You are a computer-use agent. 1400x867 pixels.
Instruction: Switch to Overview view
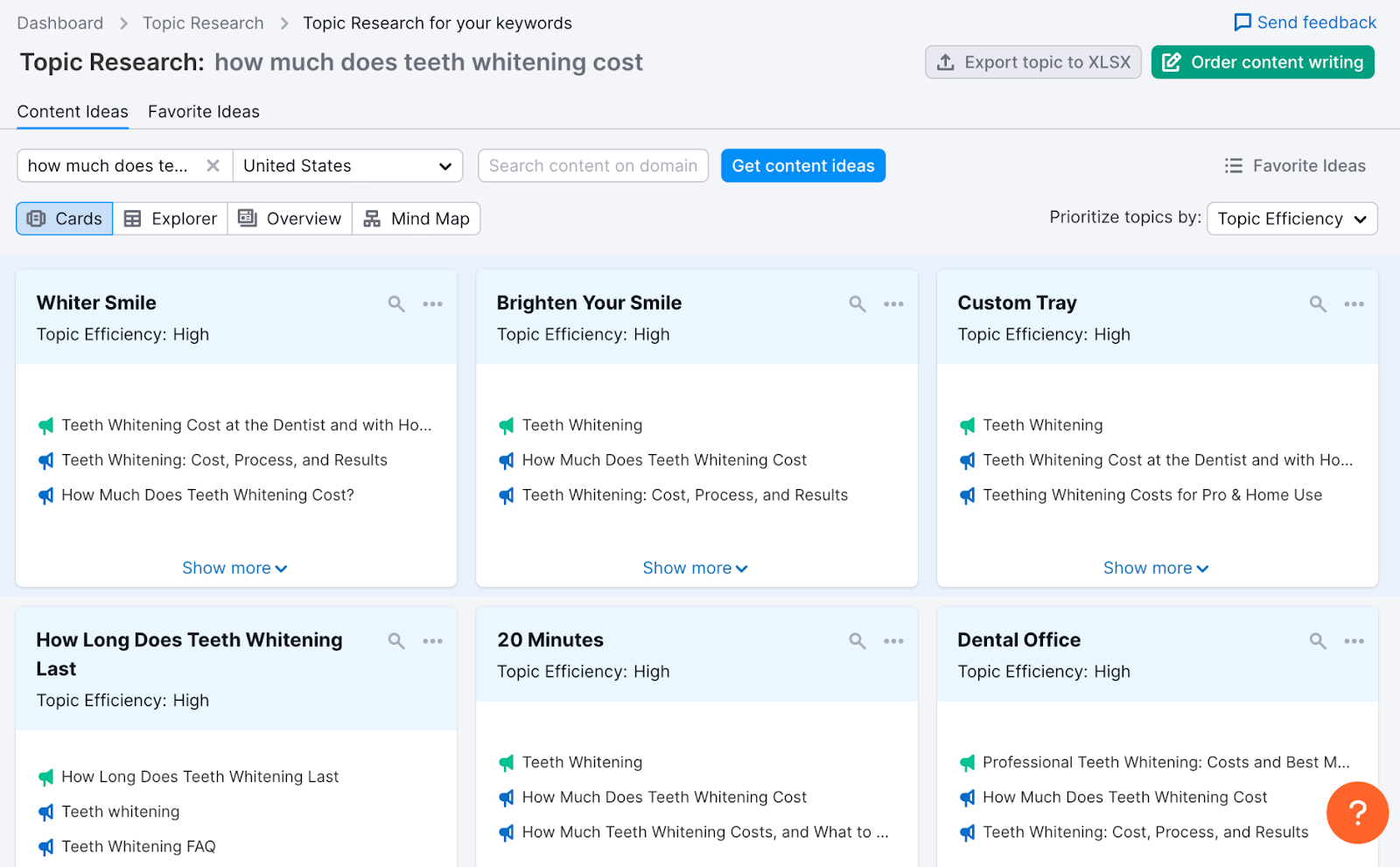click(x=290, y=219)
